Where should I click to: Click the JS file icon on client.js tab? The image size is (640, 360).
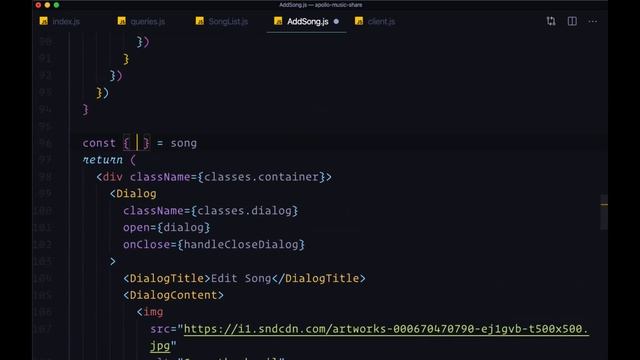(359, 21)
